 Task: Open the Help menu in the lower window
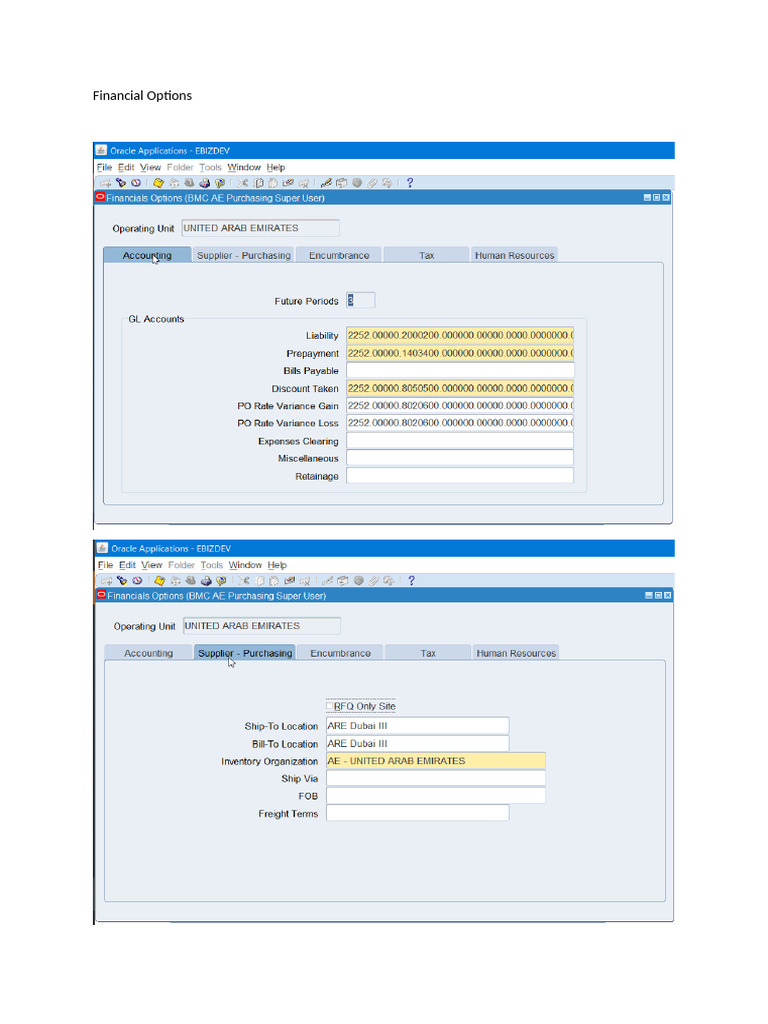click(x=277, y=565)
